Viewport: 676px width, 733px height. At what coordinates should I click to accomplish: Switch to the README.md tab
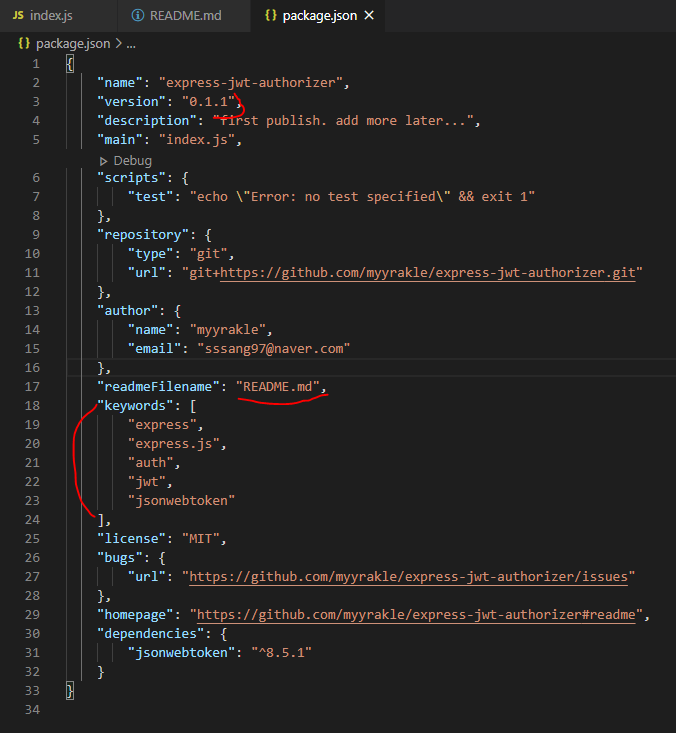pos(186,16)
